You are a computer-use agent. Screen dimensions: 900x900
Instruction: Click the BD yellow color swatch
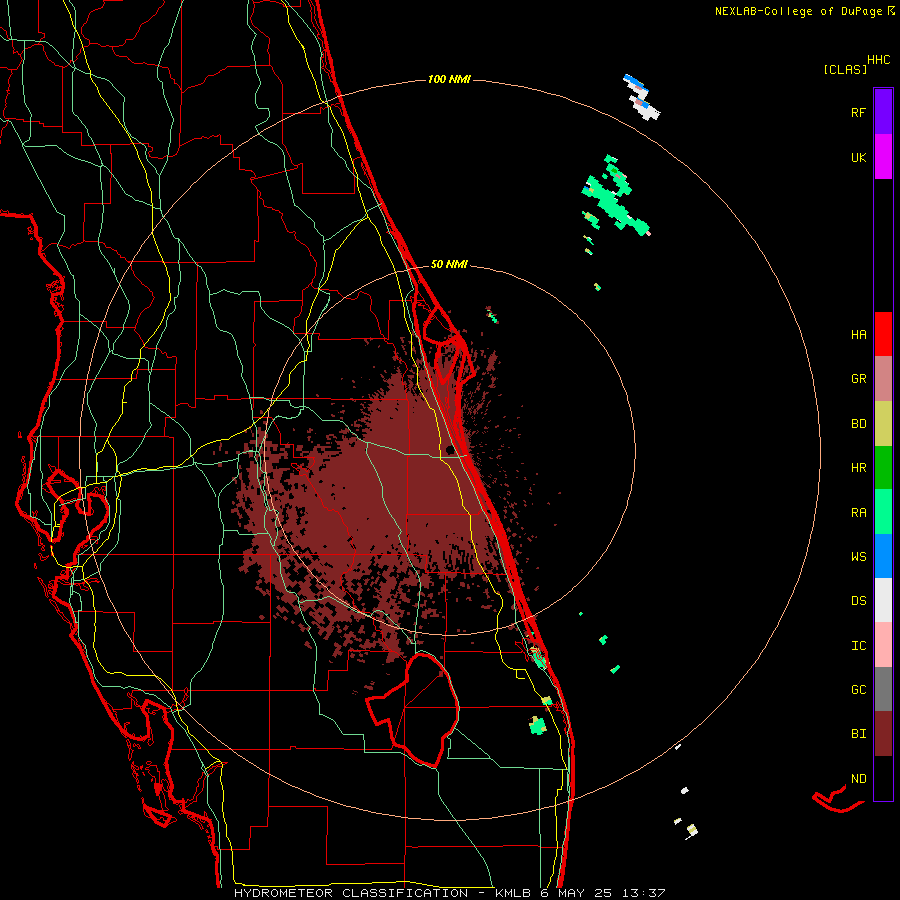[883, 423]
